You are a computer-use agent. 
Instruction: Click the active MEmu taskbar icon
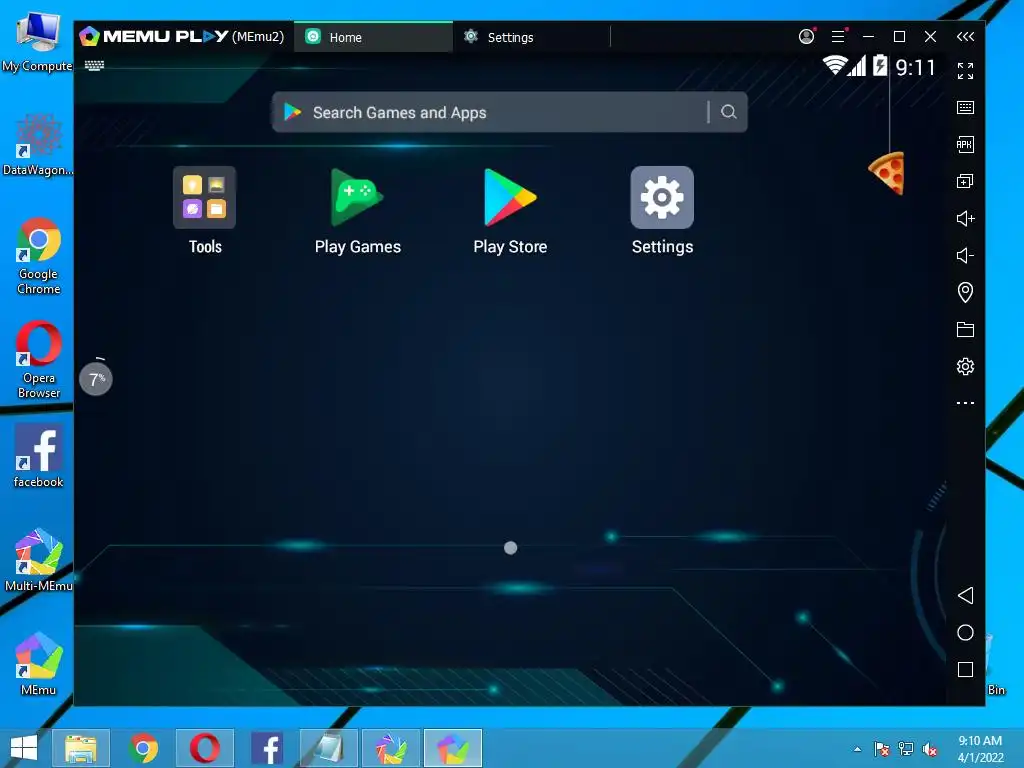click(x=453, y=748)
